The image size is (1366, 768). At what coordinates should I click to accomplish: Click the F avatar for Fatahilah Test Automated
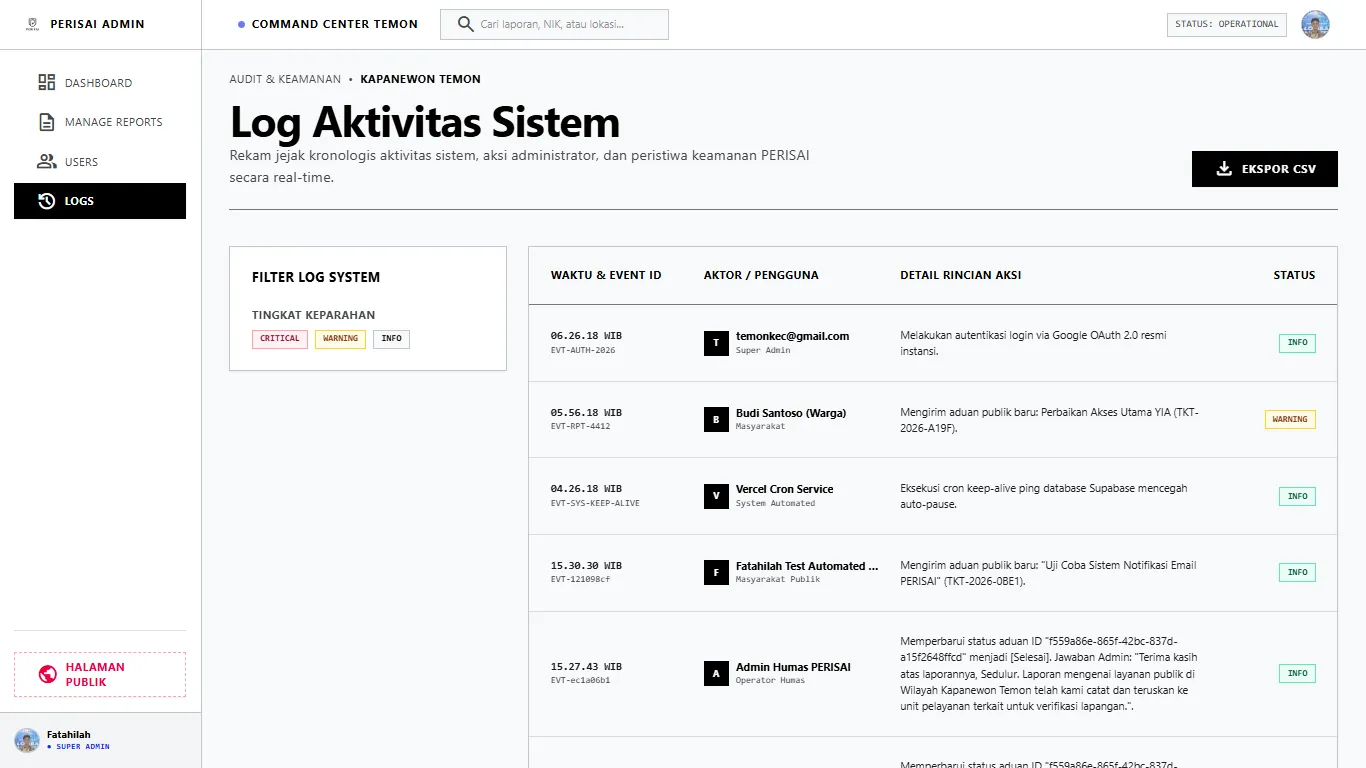[x=716, y=573]
